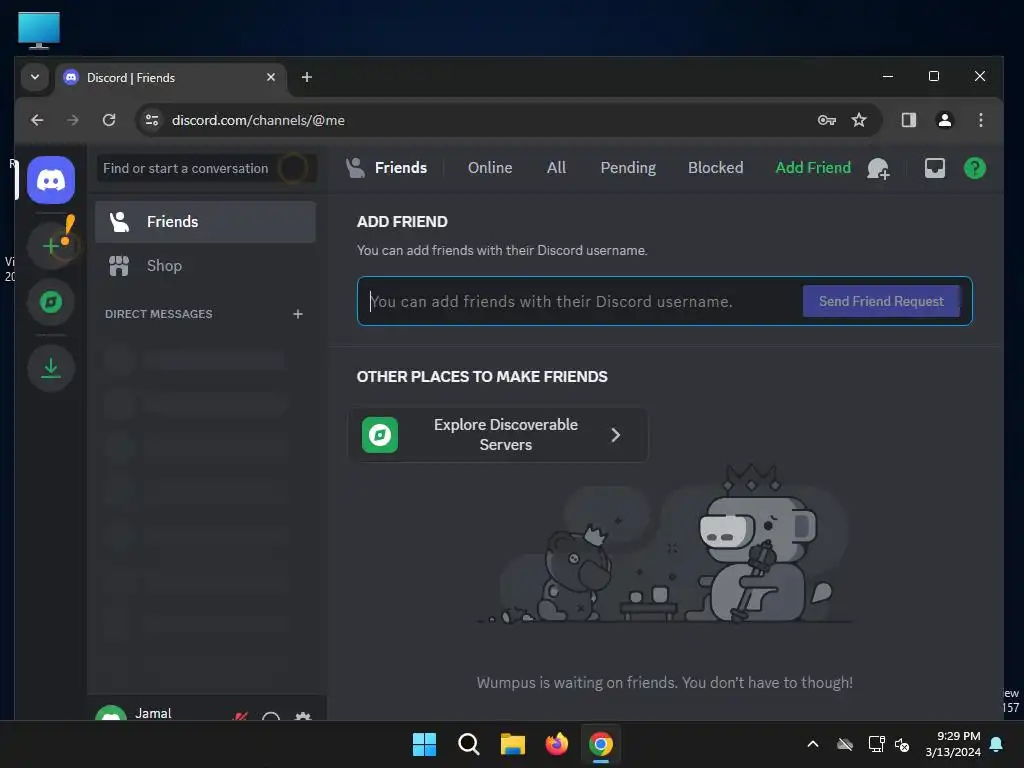Click the address bar URL
The height and width of the screenshot is (768, 1024).
(x=258, y=120)
